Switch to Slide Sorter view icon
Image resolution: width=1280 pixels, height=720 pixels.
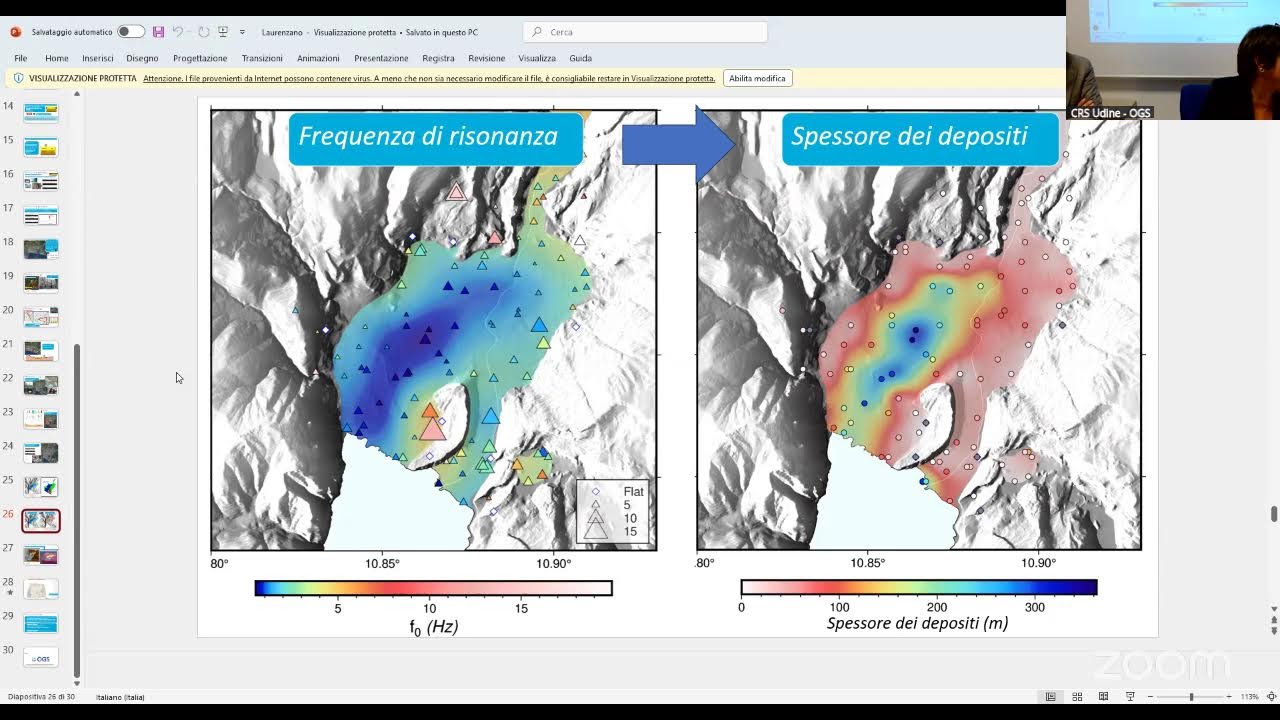(x=1077, y=696)
